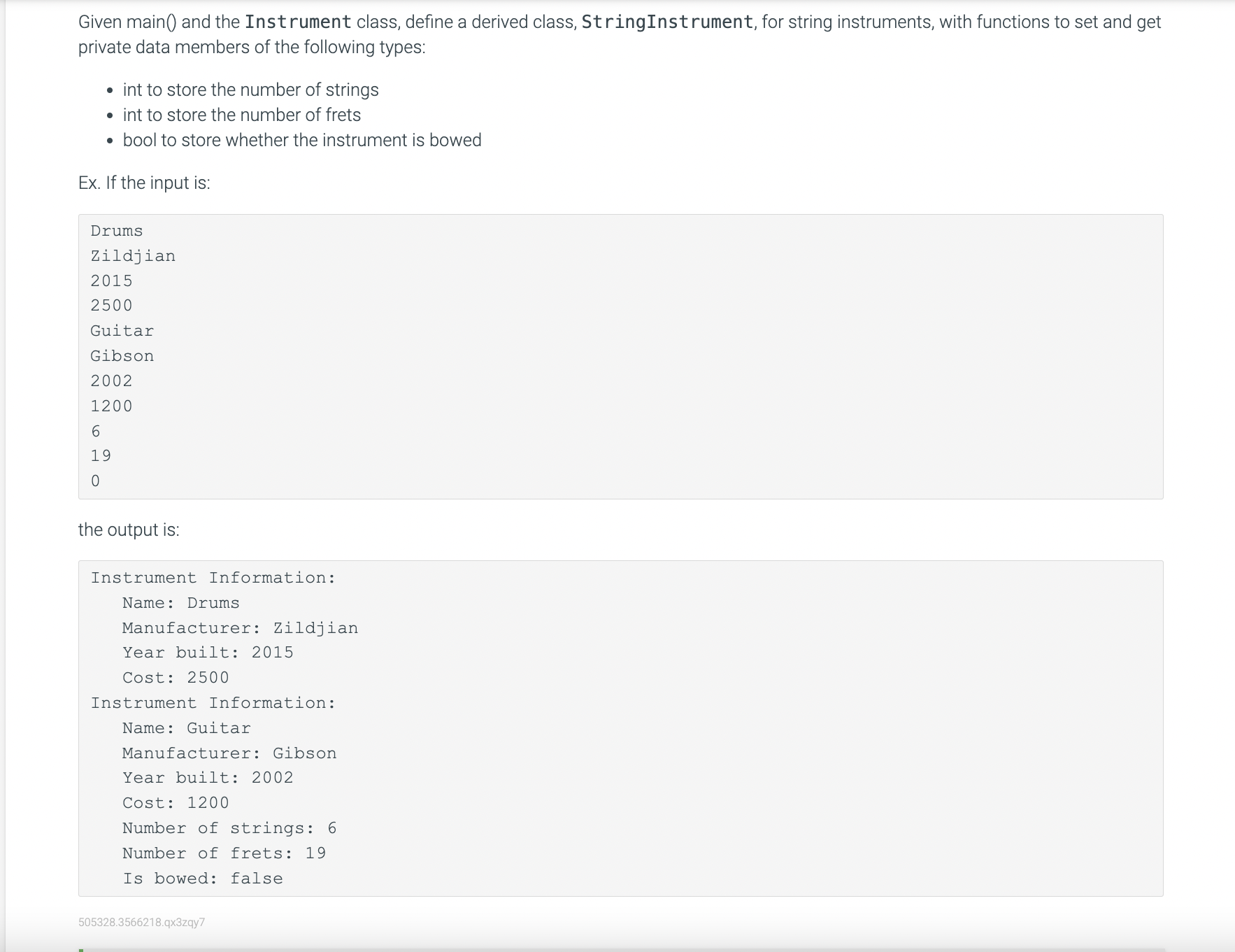This screenshot has width=1235, height=952.
Task: Click the "Is bowed: false" output line
Action: coord(203,879)
